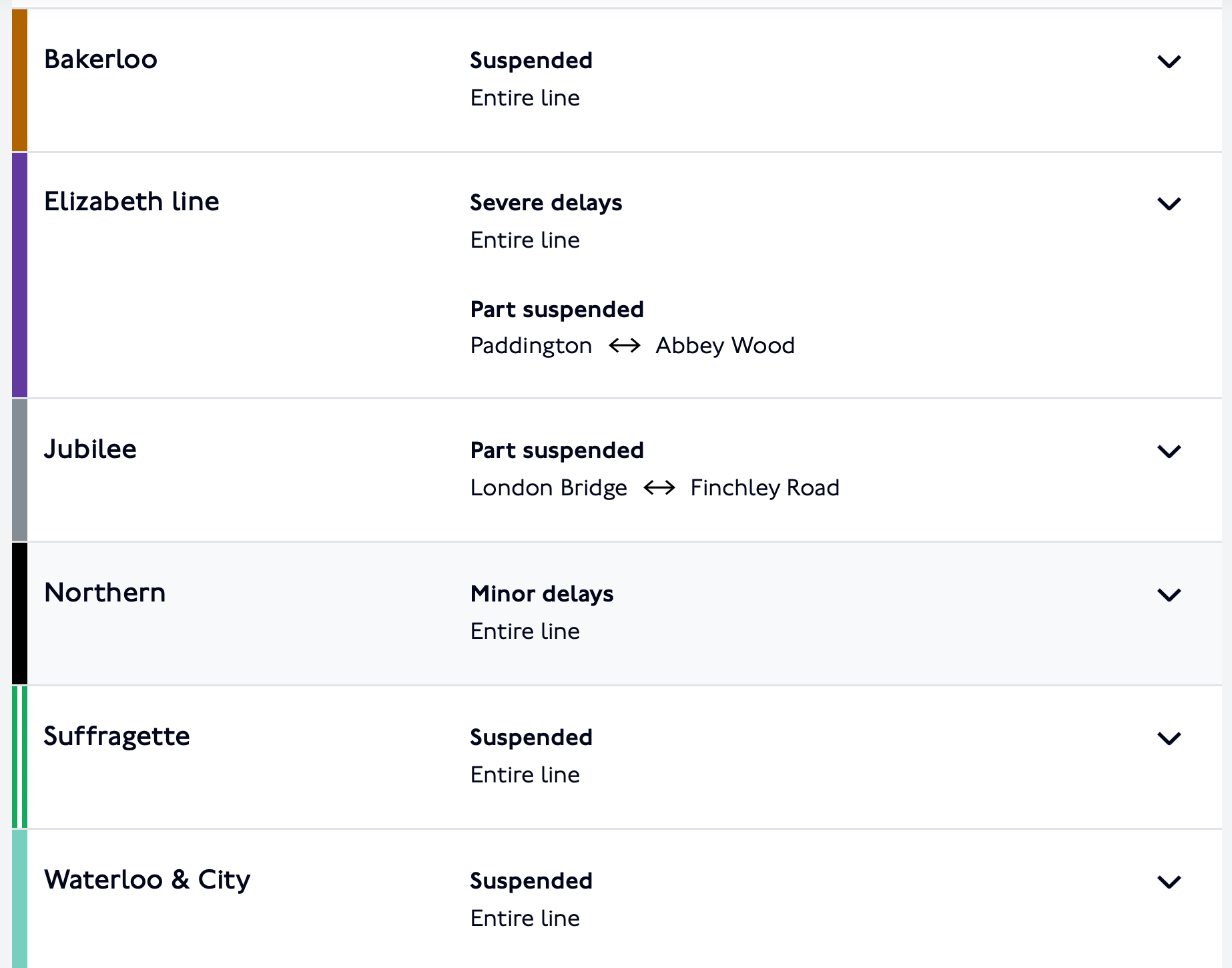Click the Minor delays status text
This screenshot has height=968, width=1232.
point(542,594)
